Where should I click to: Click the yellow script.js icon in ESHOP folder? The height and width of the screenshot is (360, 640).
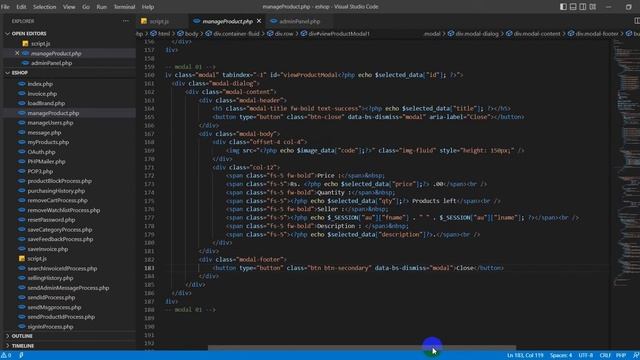[x=22, y=258]
